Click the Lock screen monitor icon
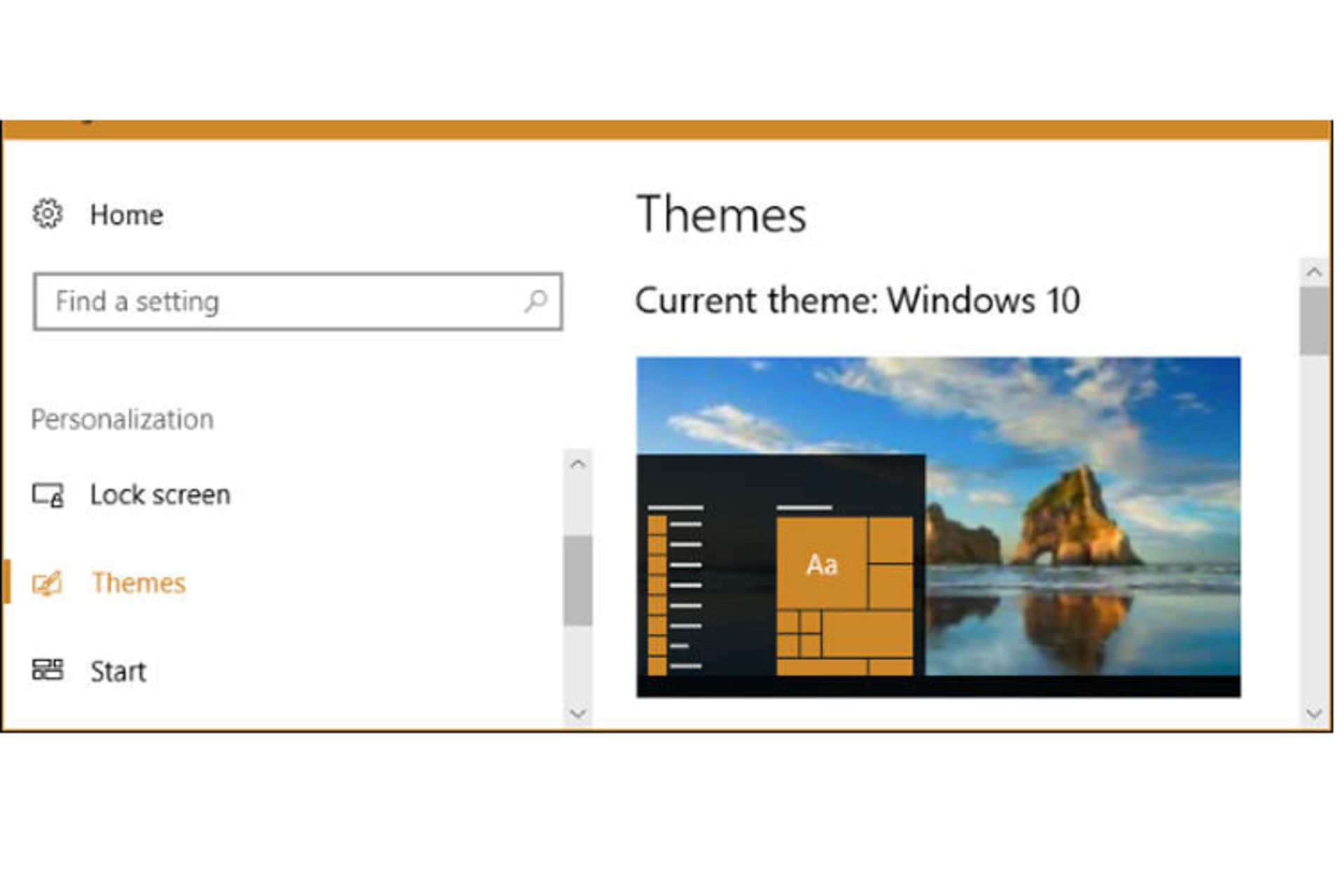This screenshot has width=1344, height=896. point(48,495)
